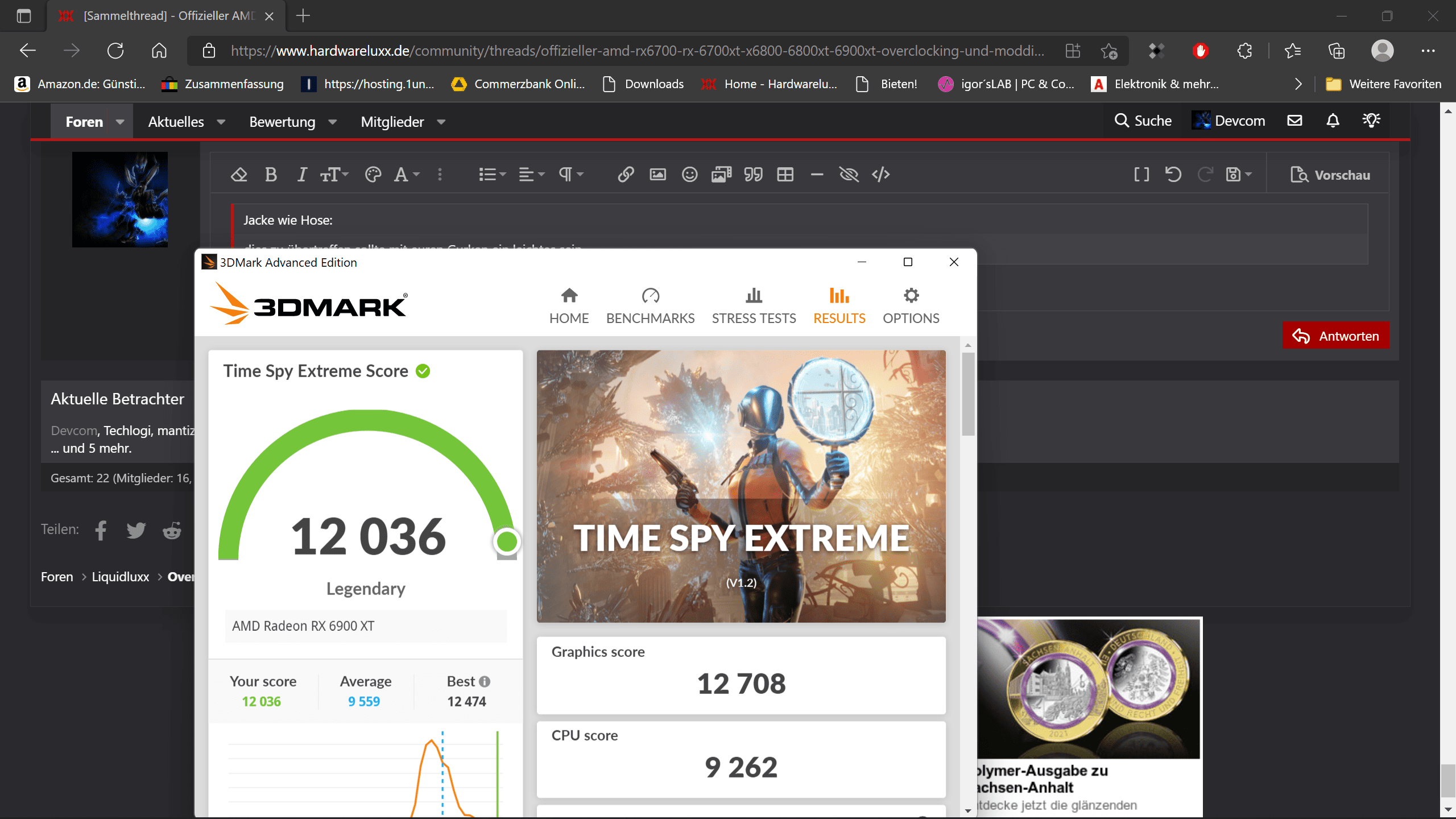Click the Time Spy Extreme thumbnail image
Image resolution: width=1456 pixels, height=819 pixels.
click(x=741, y=486)
